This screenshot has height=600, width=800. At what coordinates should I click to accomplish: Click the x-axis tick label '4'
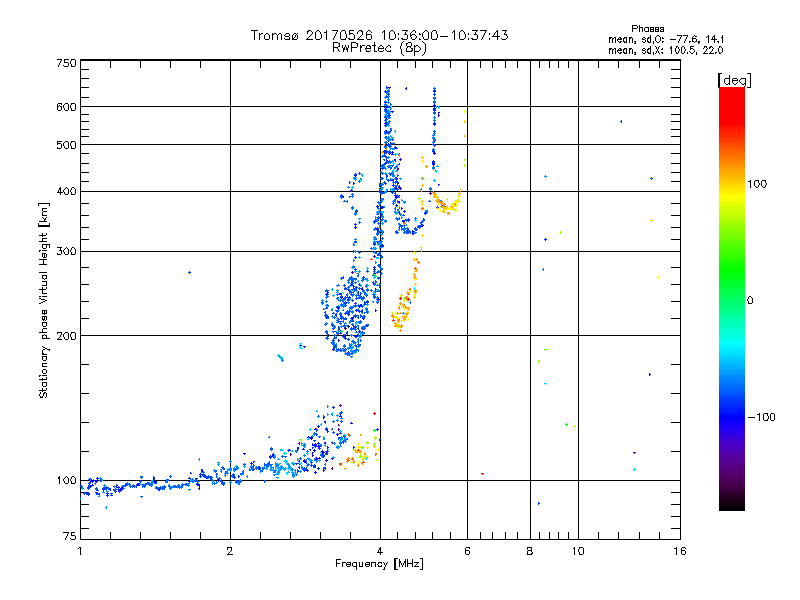(x=380, y=551)
